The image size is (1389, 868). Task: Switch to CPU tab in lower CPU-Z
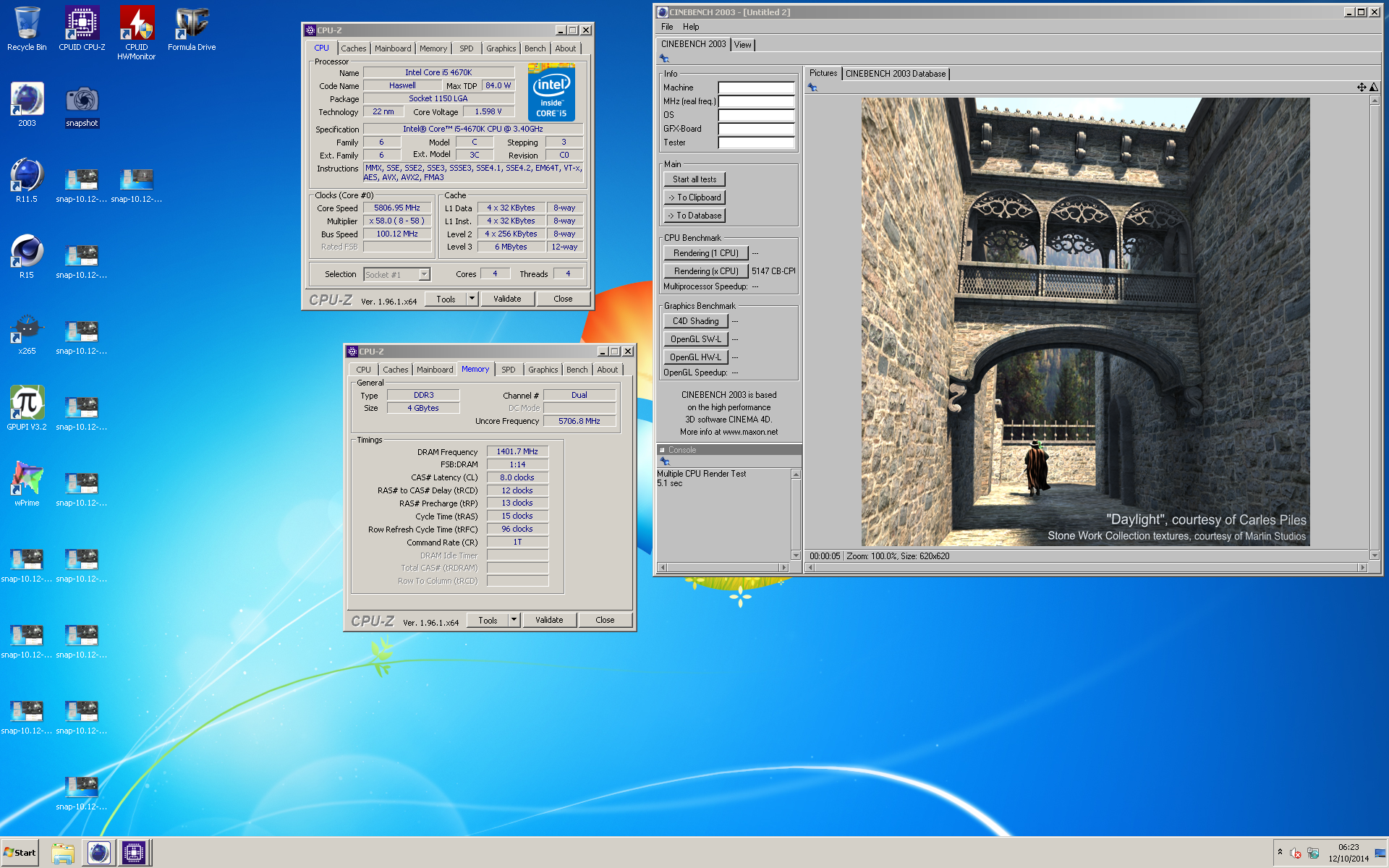click(x=363, y=370)
